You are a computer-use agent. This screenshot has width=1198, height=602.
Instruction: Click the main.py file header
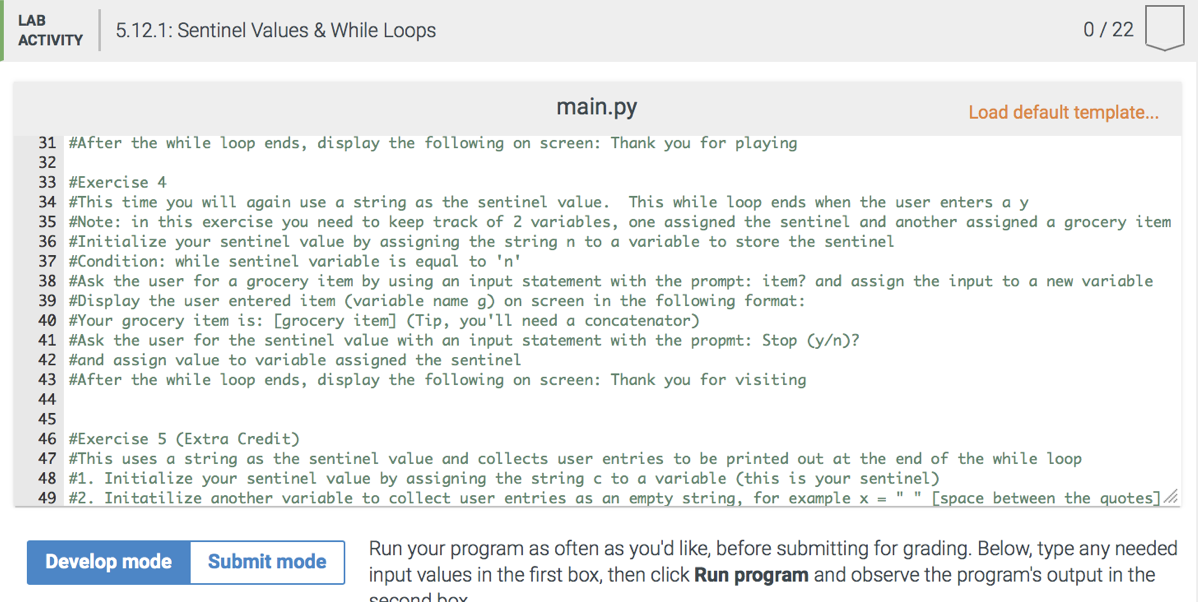click(596, 107)
